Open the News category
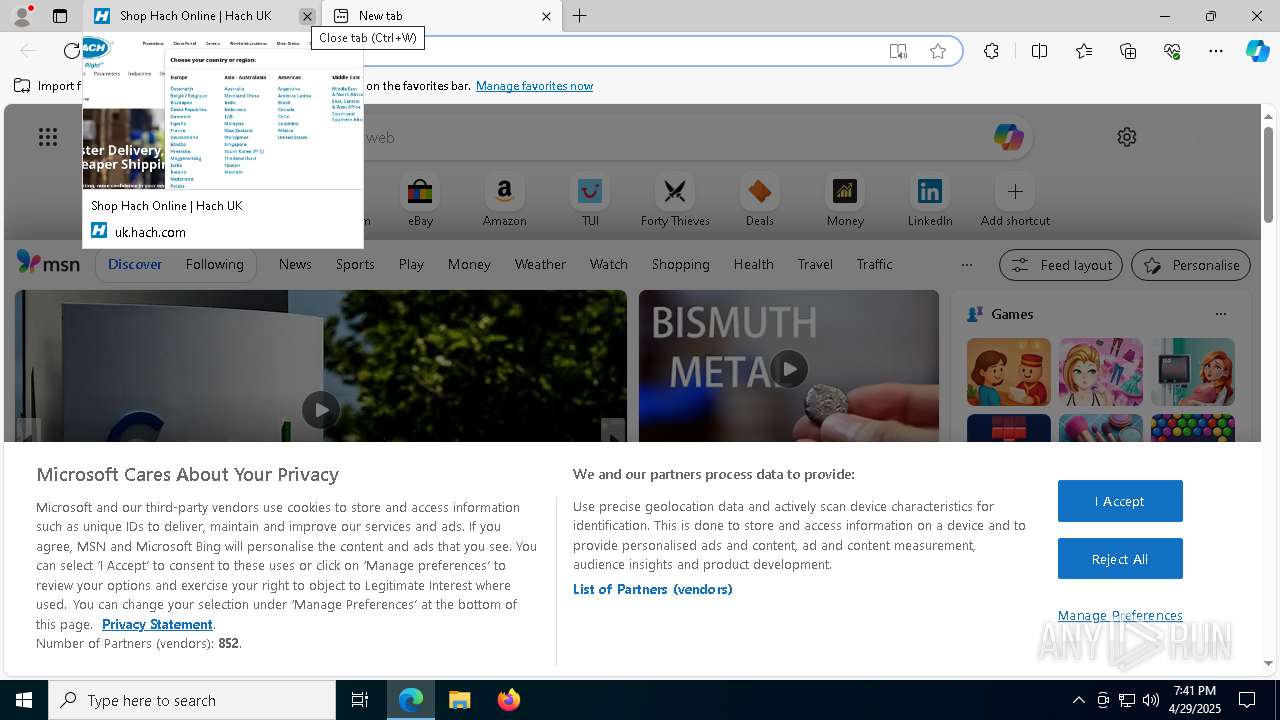1280x720 pixels. coord(295,264)
